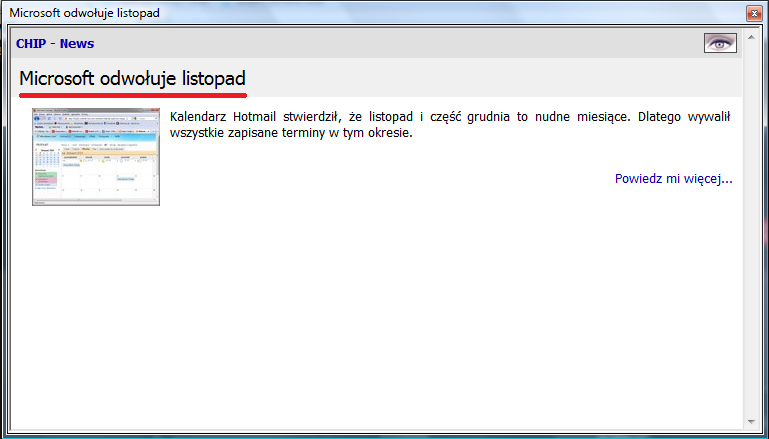
Task: Click the 'CHIP - News' header link
Action: click(55, 44)
